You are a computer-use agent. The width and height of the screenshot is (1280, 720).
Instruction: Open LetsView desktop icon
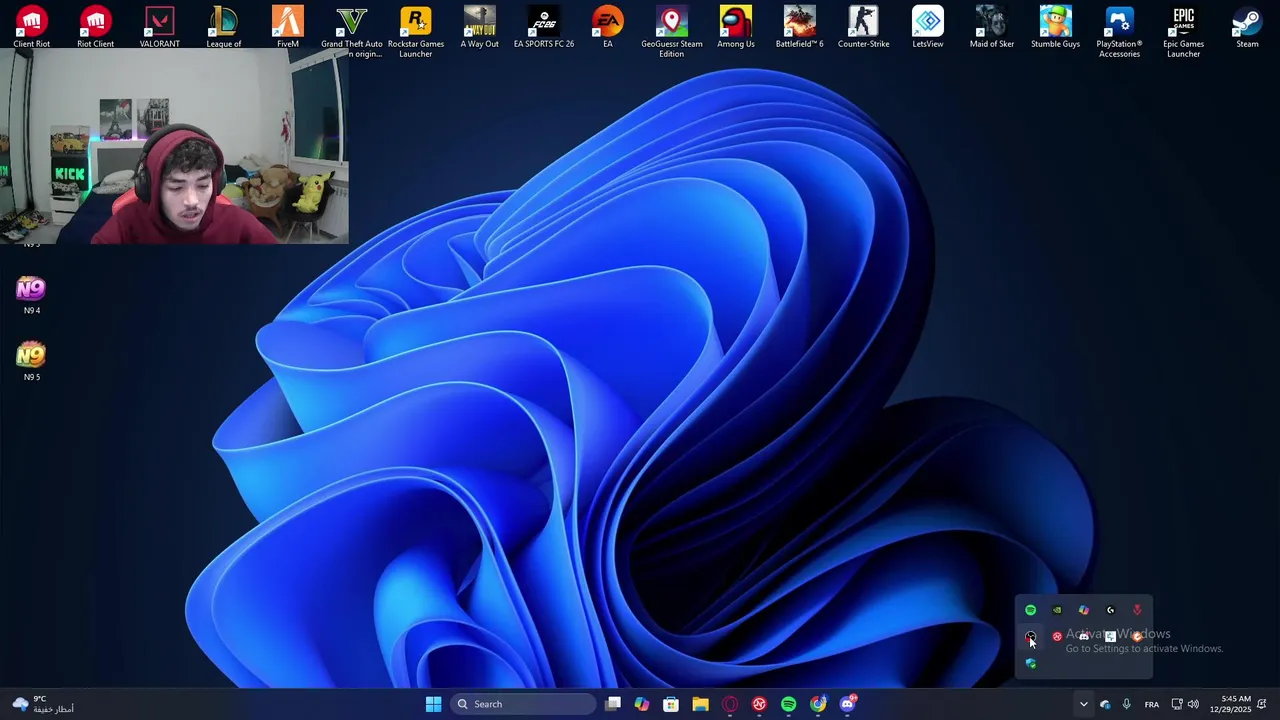[928, 27]
